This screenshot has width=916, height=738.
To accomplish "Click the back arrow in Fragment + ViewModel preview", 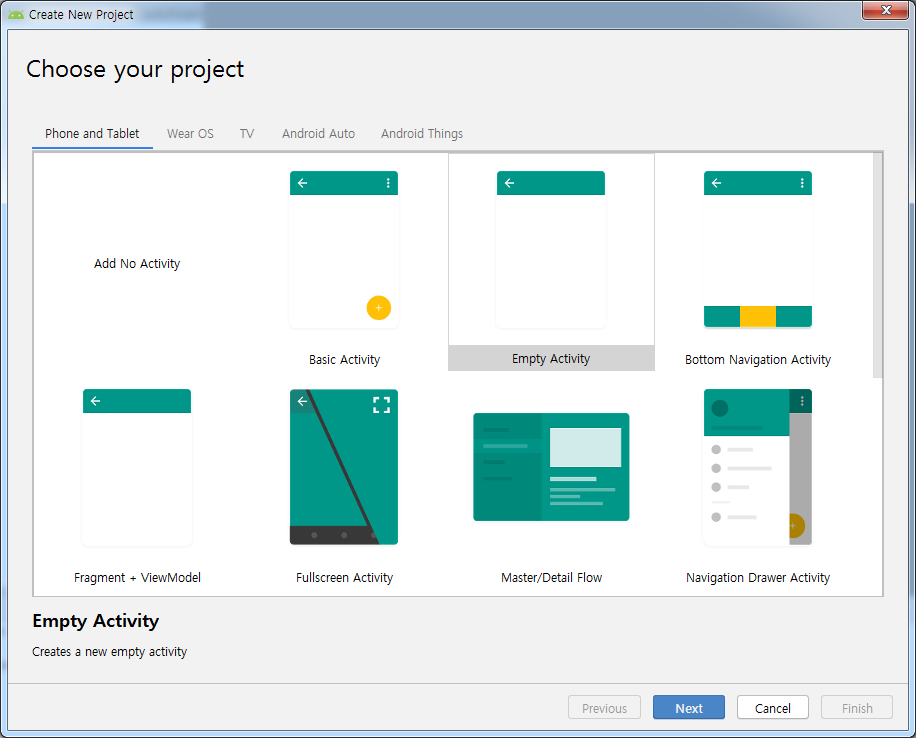I will (96, 401).
